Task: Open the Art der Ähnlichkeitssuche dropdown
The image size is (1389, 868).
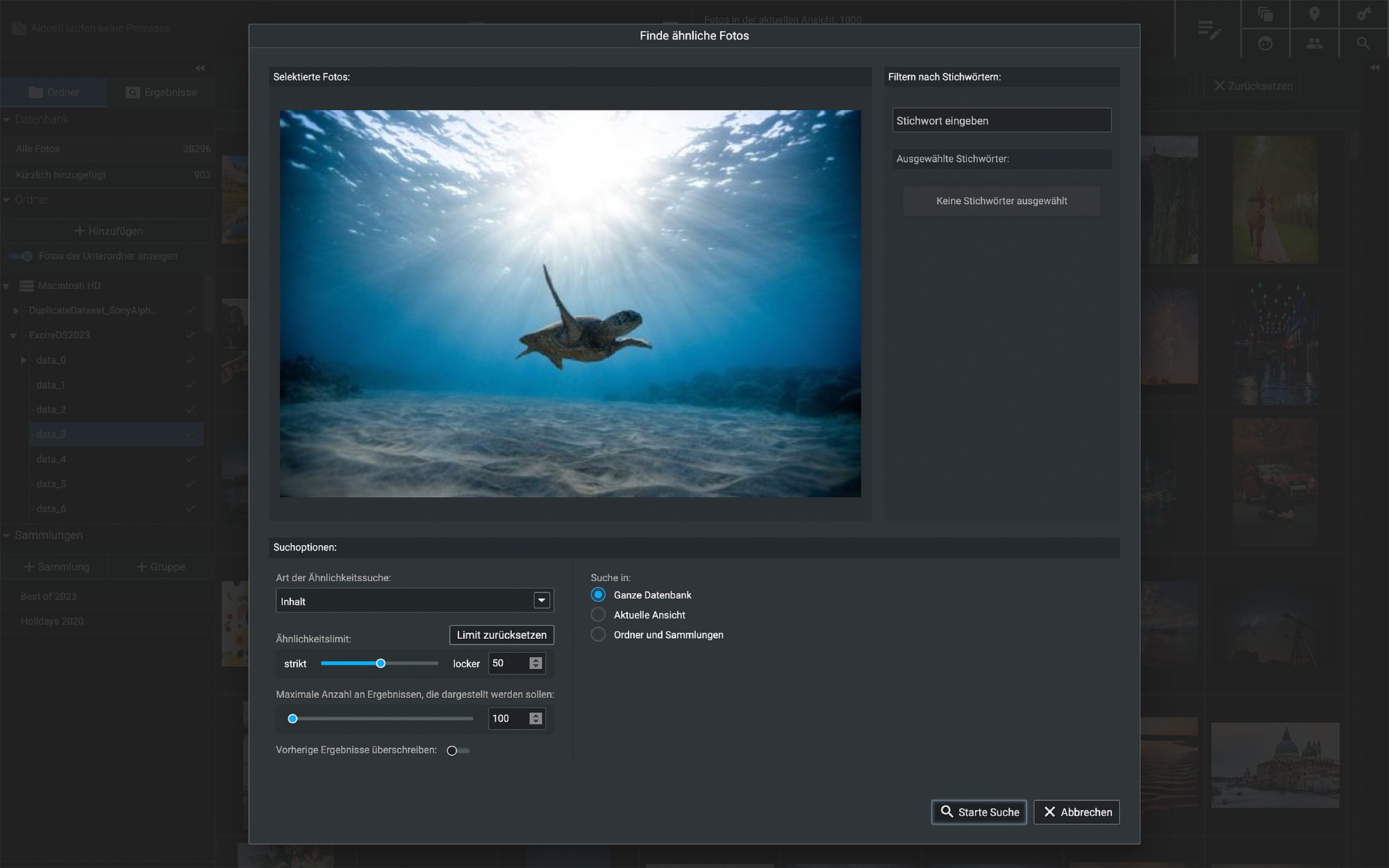Action: point(415,601)
